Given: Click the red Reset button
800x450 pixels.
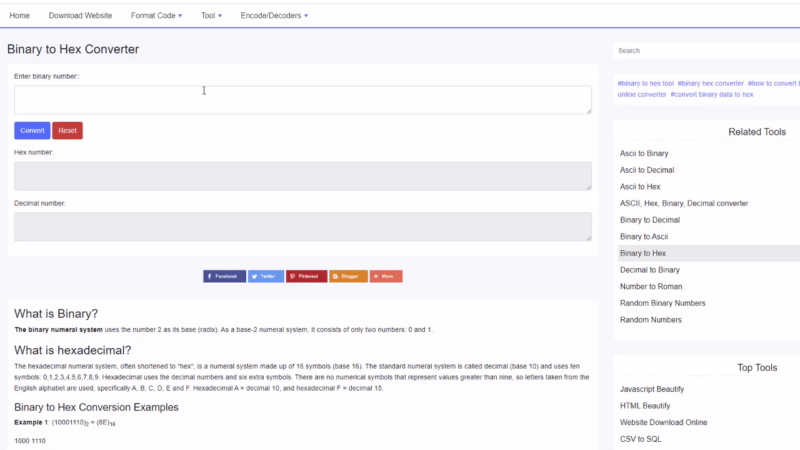Looking at the screenshot, I should pos(67,131).
